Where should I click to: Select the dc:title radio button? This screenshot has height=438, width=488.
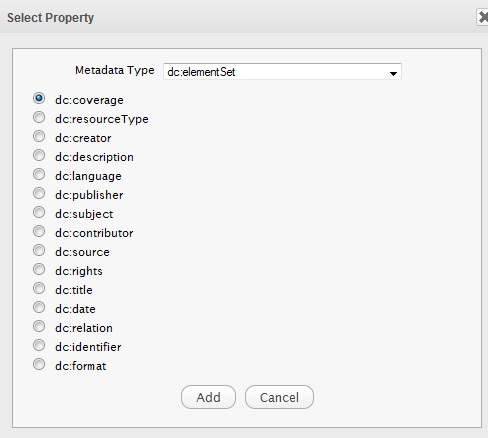pos(39,288)
